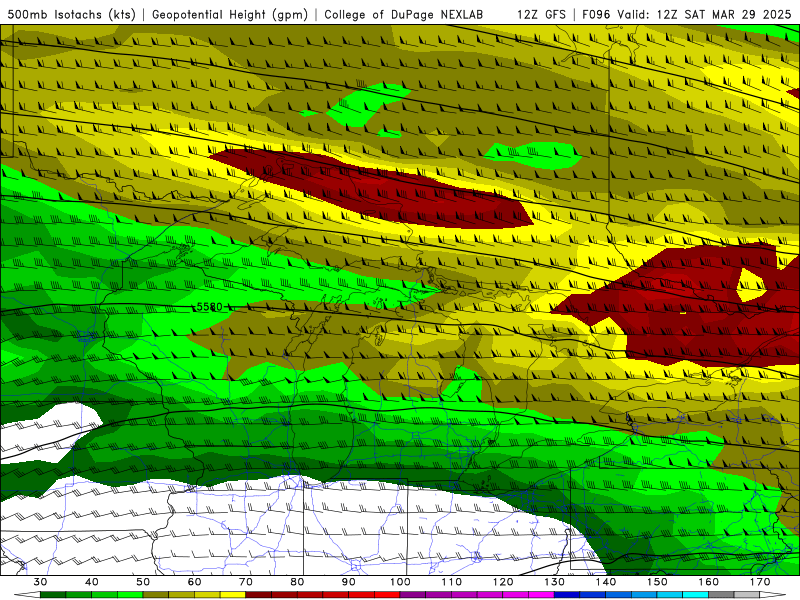Viewport: 800px width, 600px height.
Task: Select the olive legend swatch just above 50 kts
Action: click(x=156, y=595)
